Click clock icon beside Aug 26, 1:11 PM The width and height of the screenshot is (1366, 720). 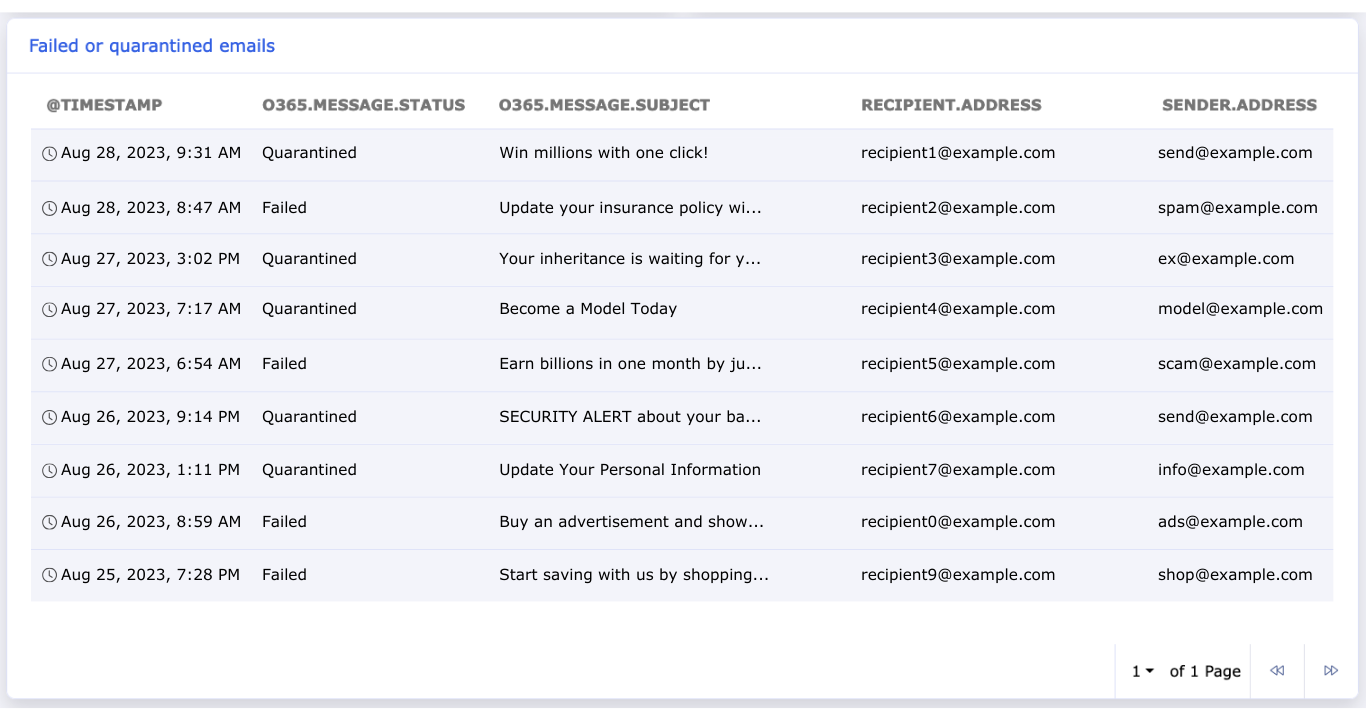tap(49, 471)
